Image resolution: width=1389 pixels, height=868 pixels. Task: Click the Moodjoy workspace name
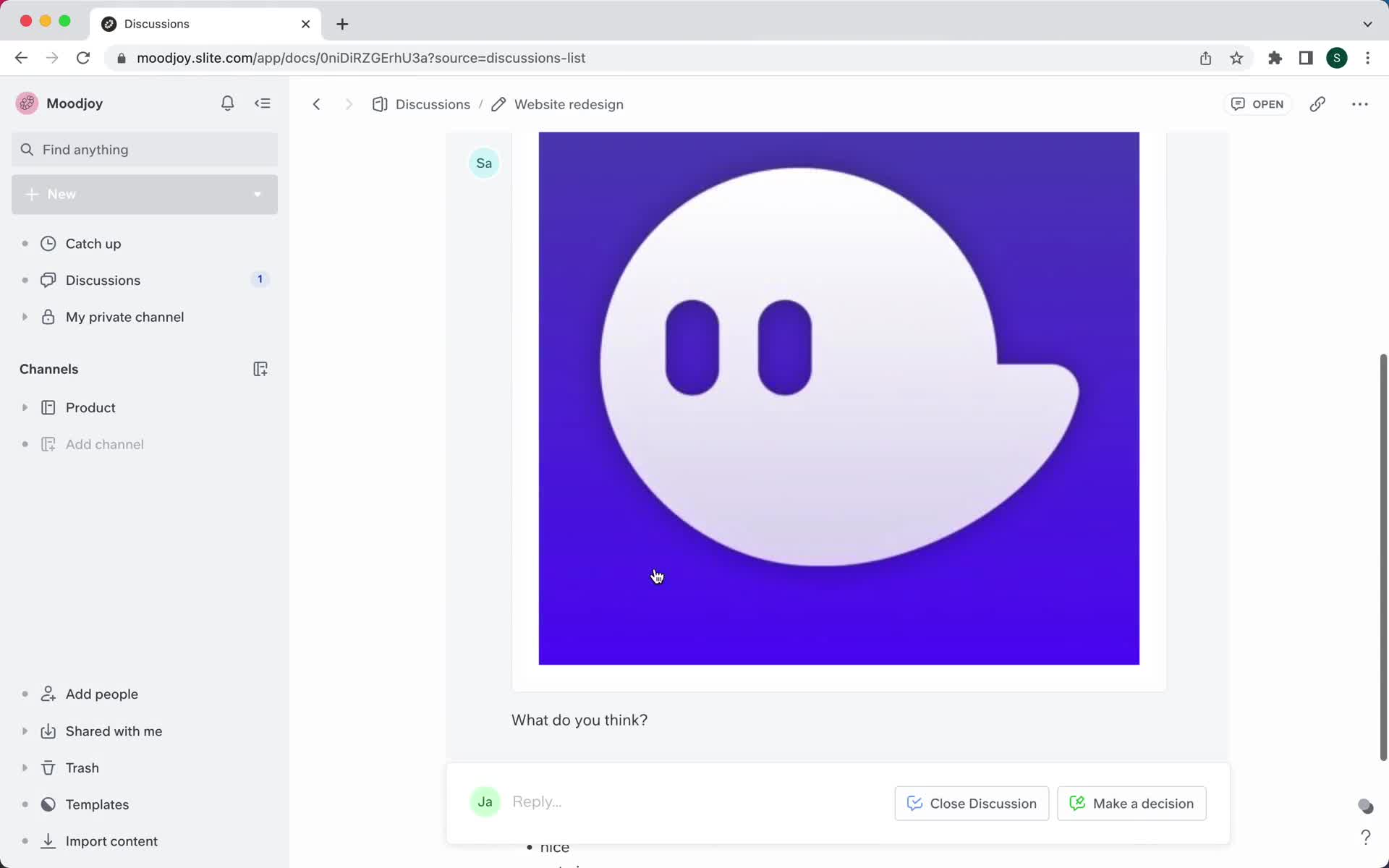click(75, 103)
